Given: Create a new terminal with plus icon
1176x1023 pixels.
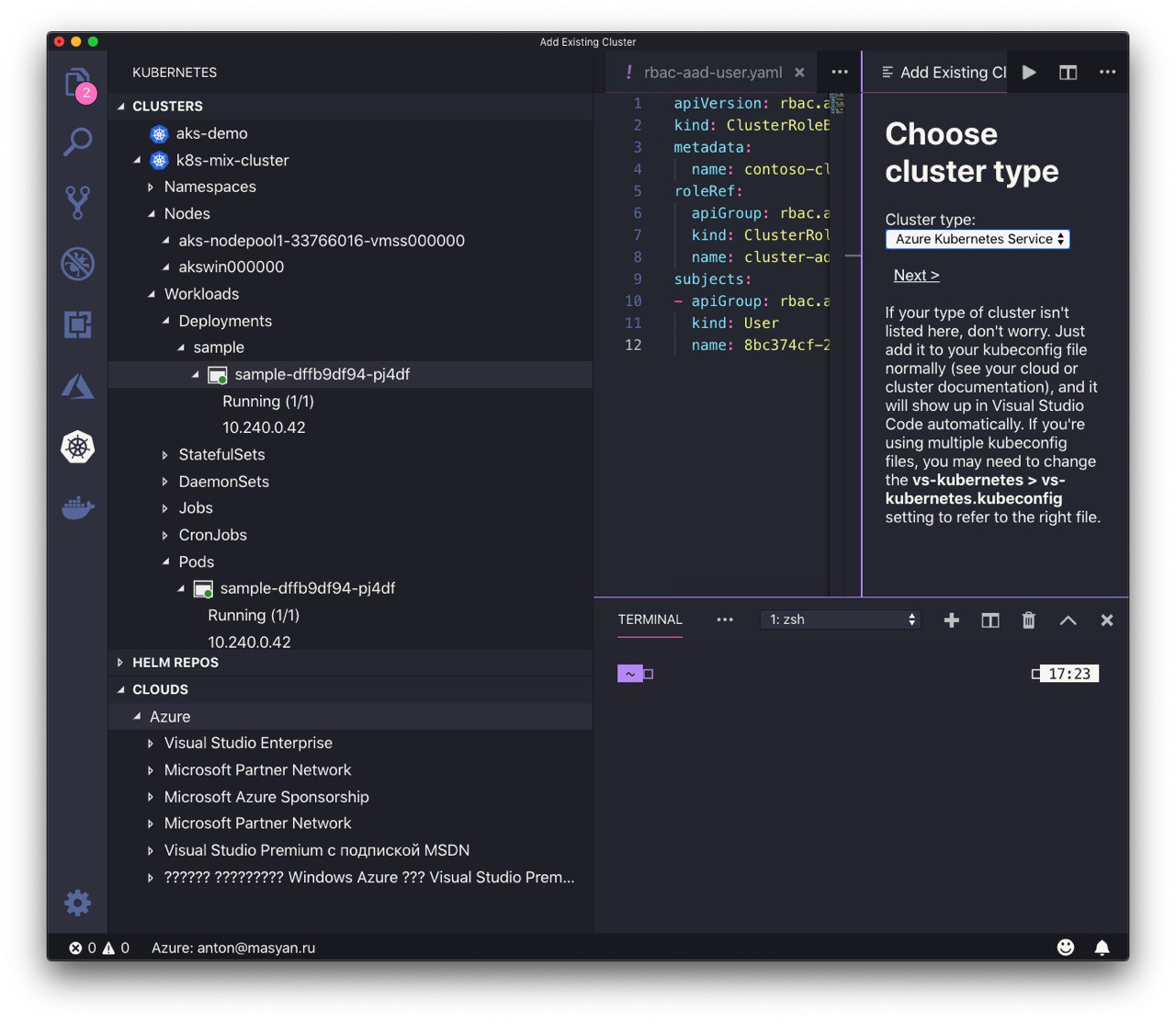Looking at the screenshot, I should click(x=952, y=620).
